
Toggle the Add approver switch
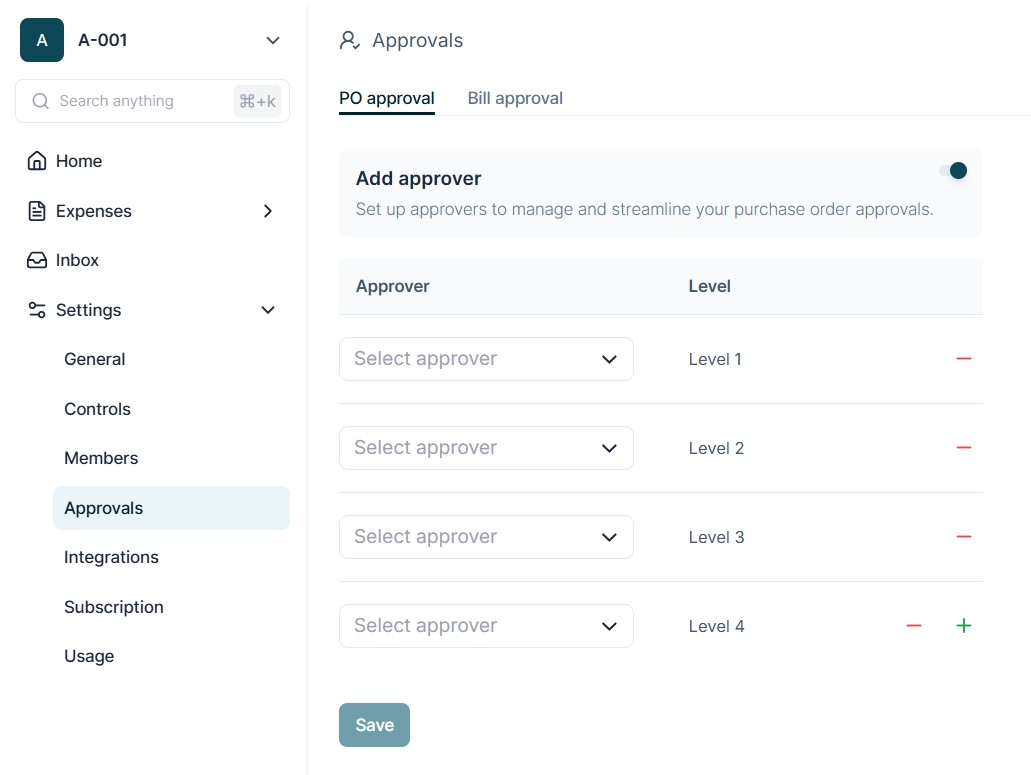(953, 171)
